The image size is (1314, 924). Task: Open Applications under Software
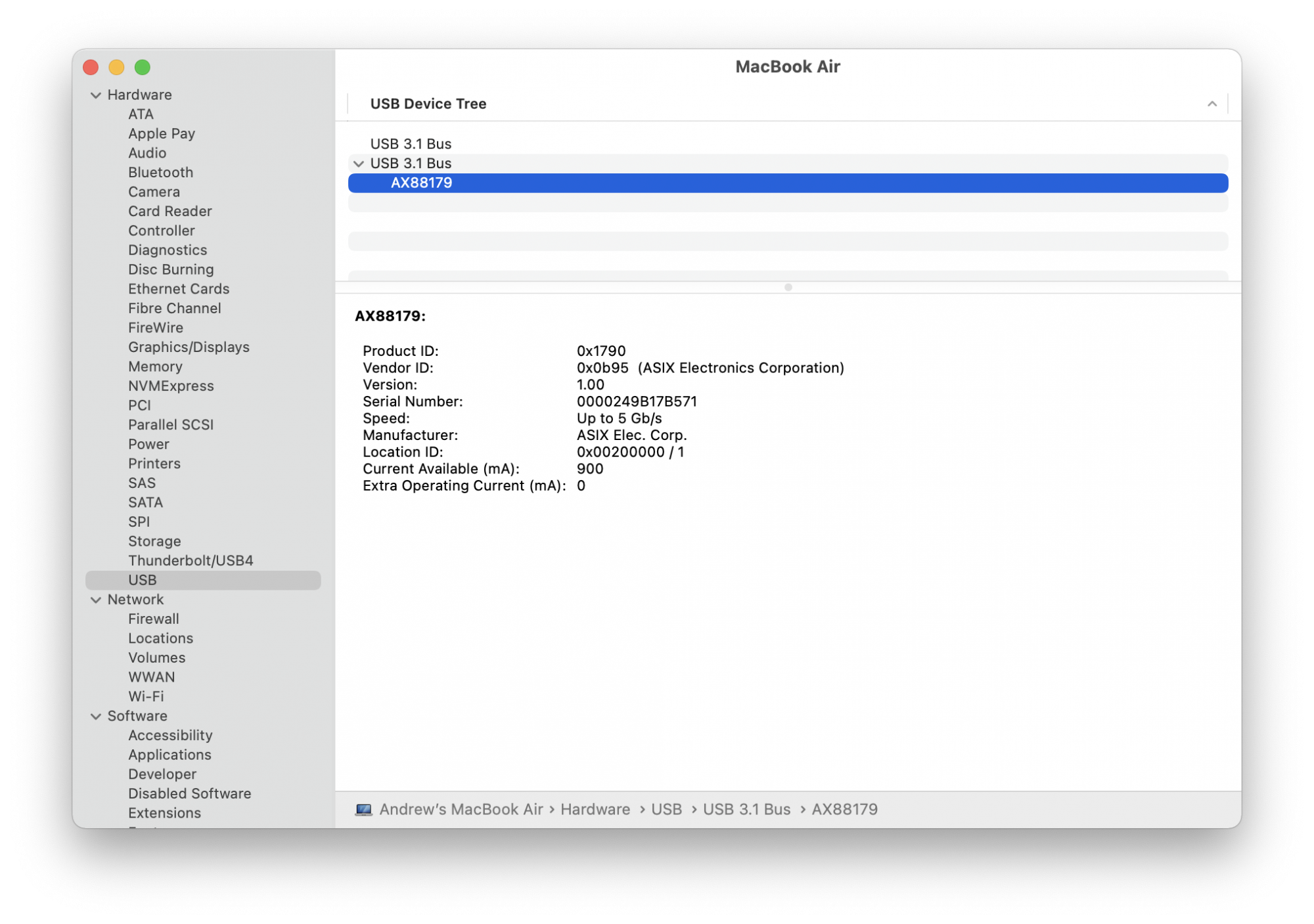(x=170, y=755)
